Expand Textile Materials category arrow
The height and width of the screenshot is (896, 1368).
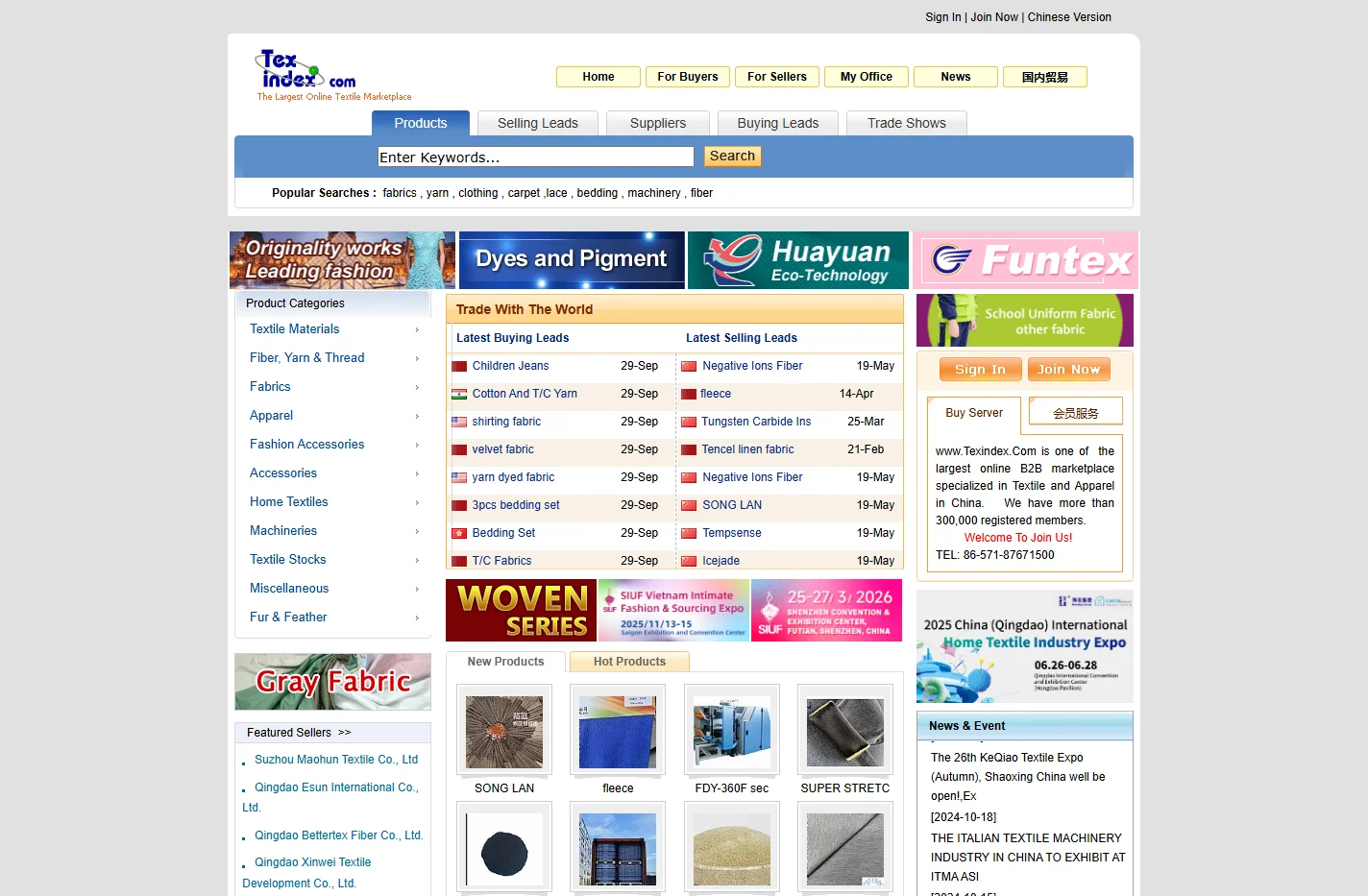click(417, 330)
